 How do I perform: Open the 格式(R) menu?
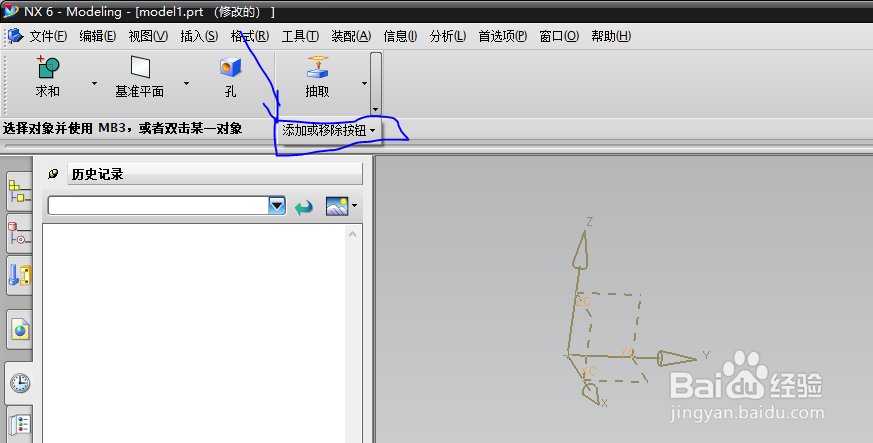pos(250,36)
